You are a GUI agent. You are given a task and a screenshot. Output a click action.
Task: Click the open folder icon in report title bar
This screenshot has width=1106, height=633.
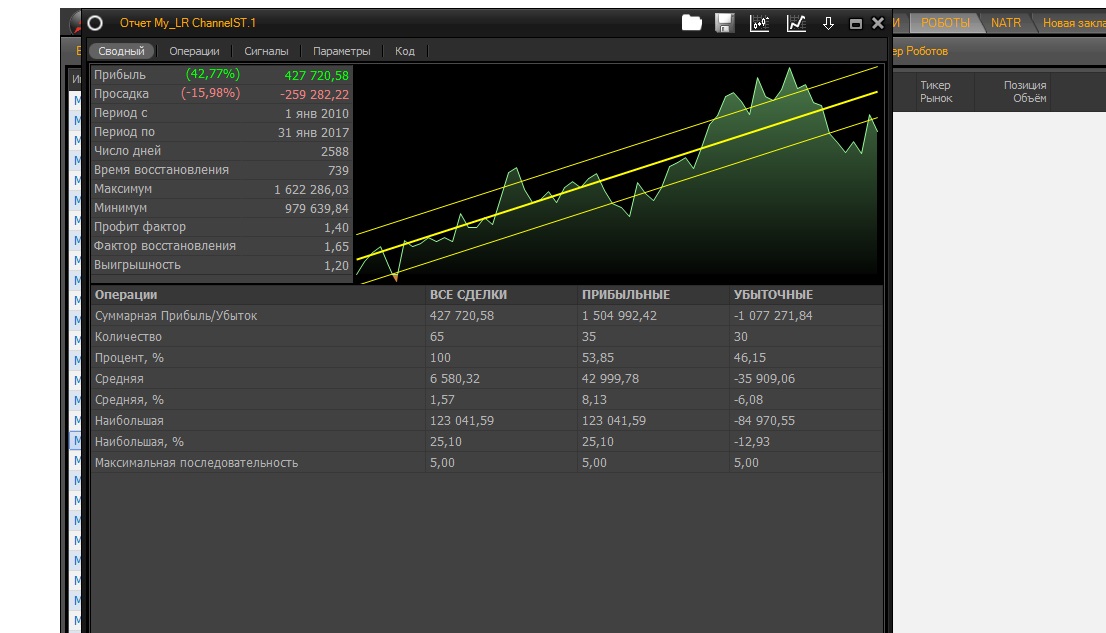[x=692, y=23]
